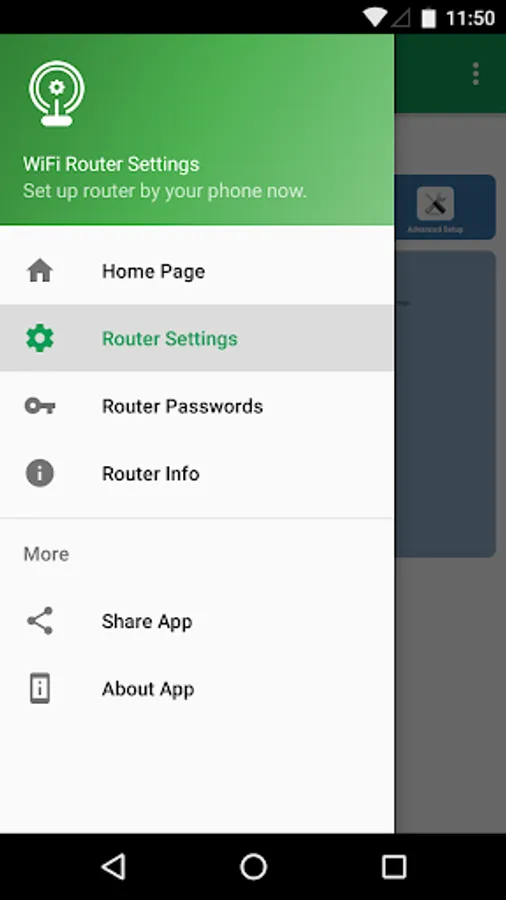Open the three-dot overflow menu
Screen dimensions: 506x900
pyautogui.click(x=476, y=74)
